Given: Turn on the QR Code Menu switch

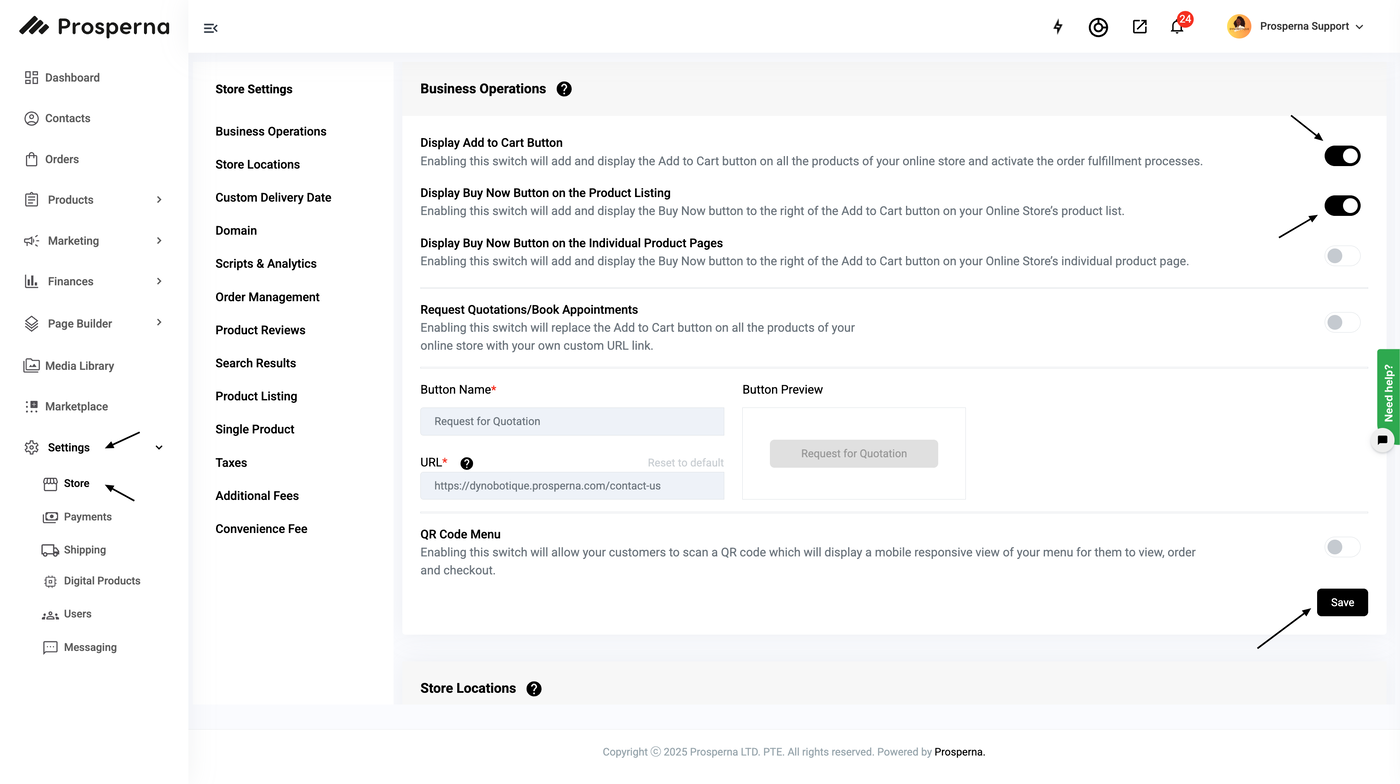Looking at the screenshot, I should coord(1342,547).
